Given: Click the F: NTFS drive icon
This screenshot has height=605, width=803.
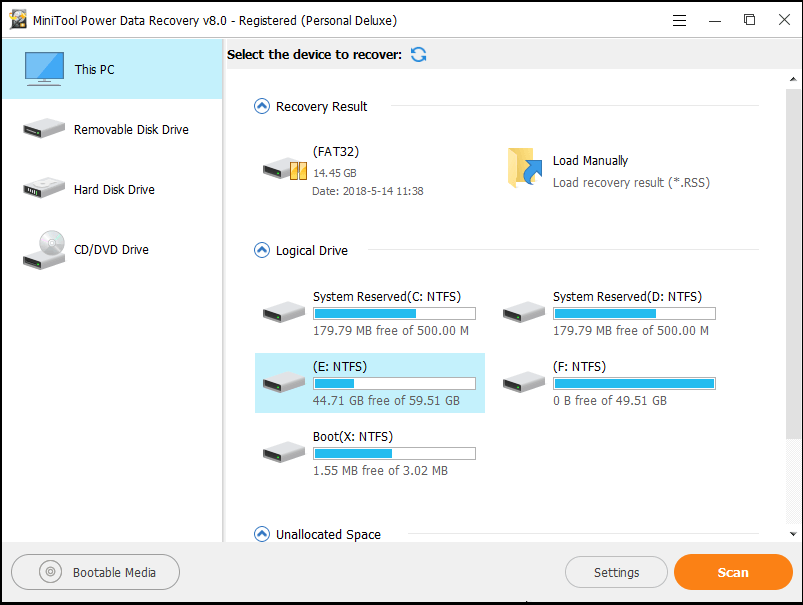Looking at the screenshot, I should point(523,382).
